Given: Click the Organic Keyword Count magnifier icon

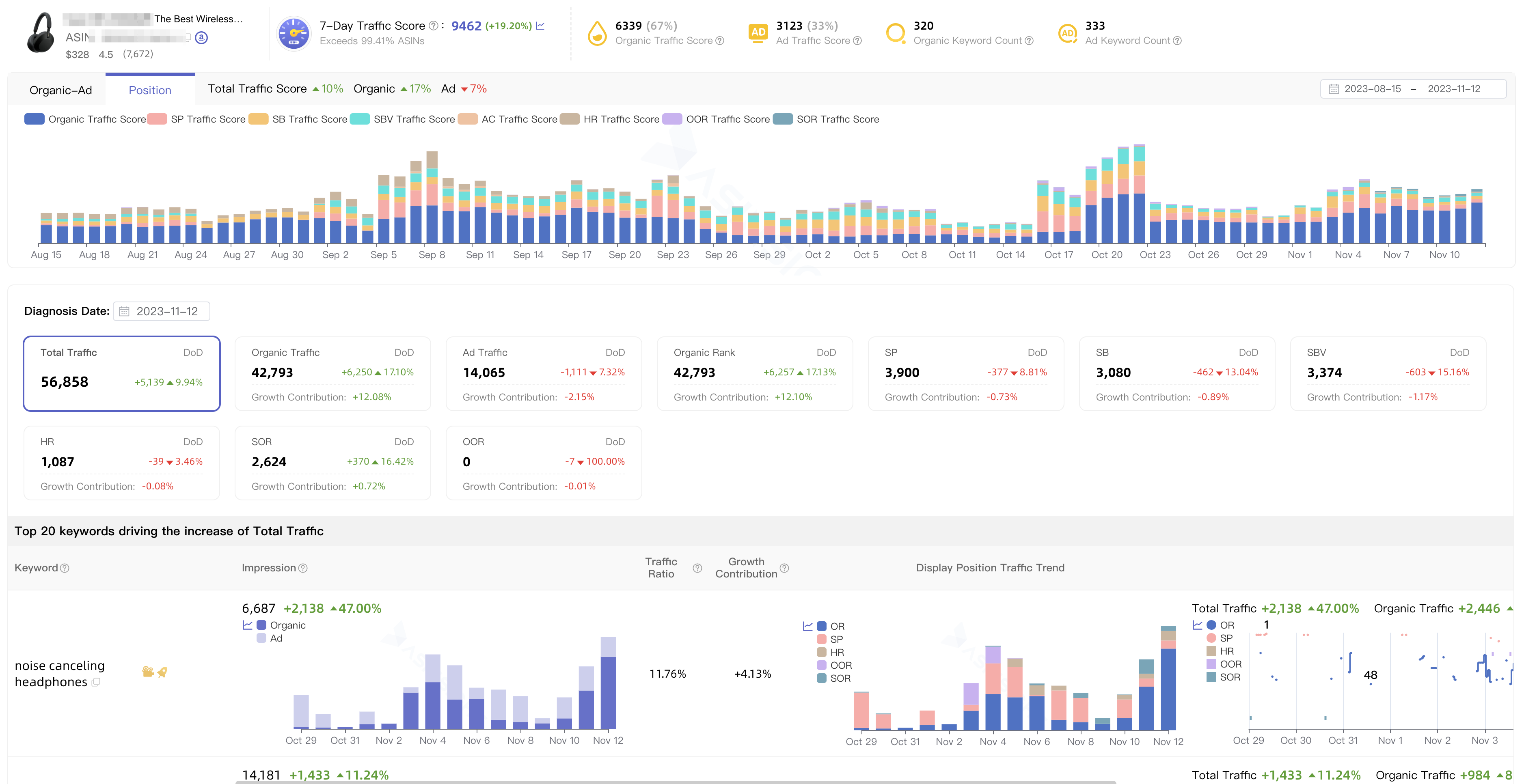Looking at the screenshot, I should 896,33.
